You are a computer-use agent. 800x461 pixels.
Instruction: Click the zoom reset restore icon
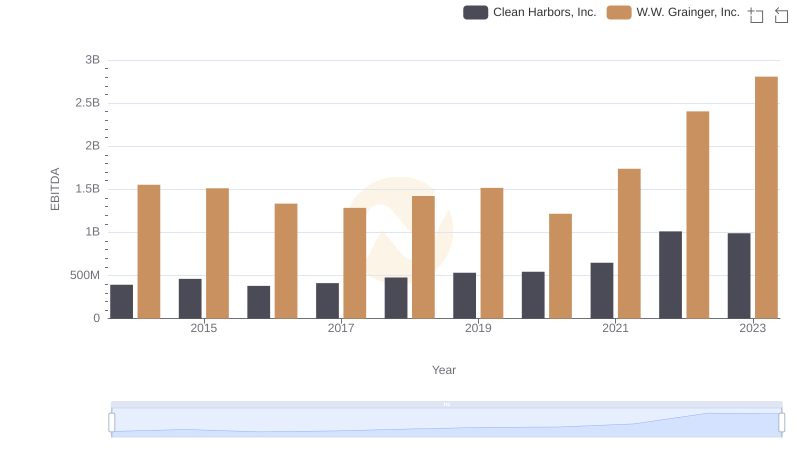(781, 15)
